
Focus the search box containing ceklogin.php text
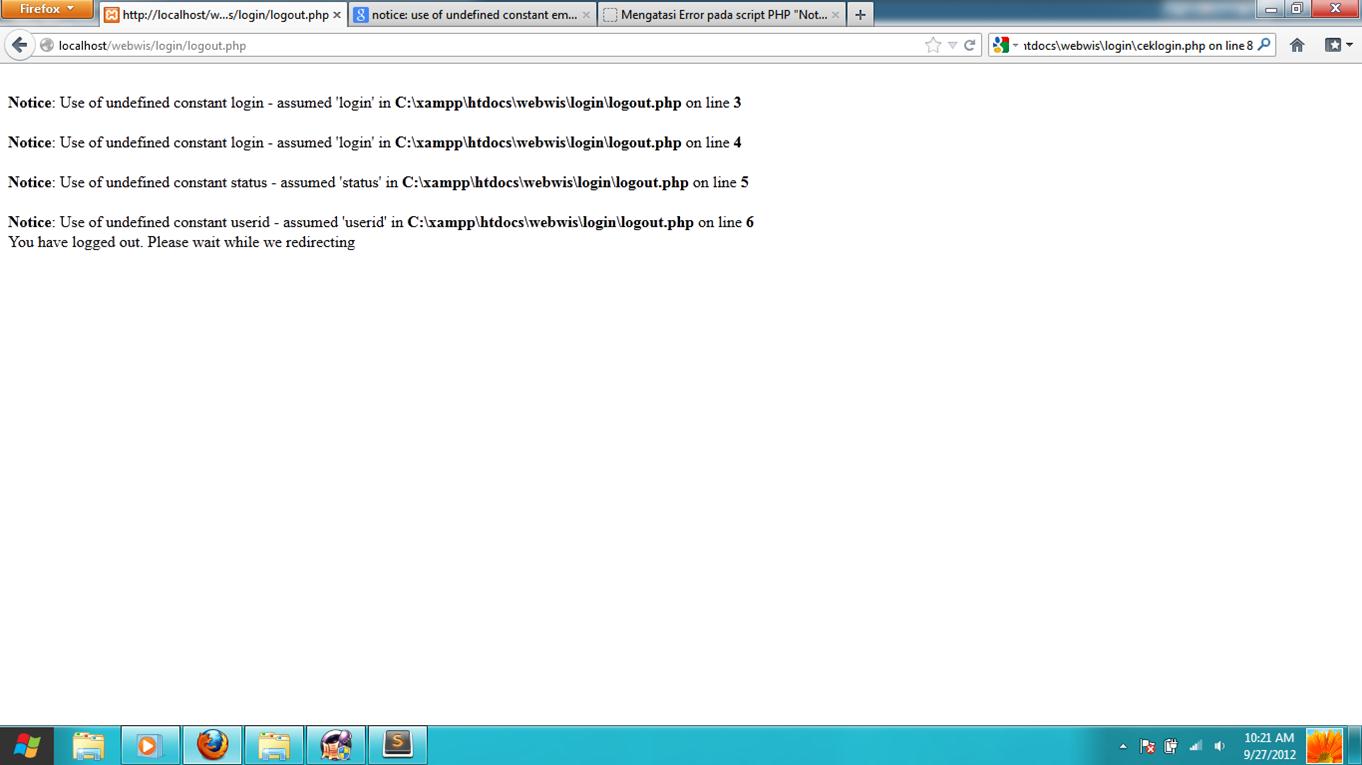pyautogui.click(x=1138, y=45)
